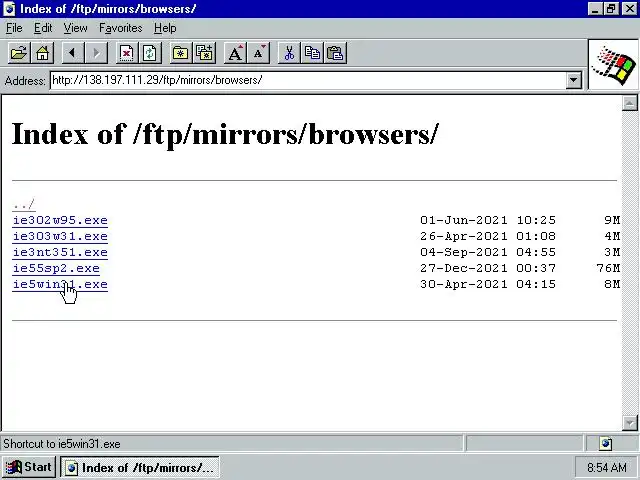This screenshot has width=640, height=480.
Task: Download ie55sp2.exe link
Action: tap(56, 268)
